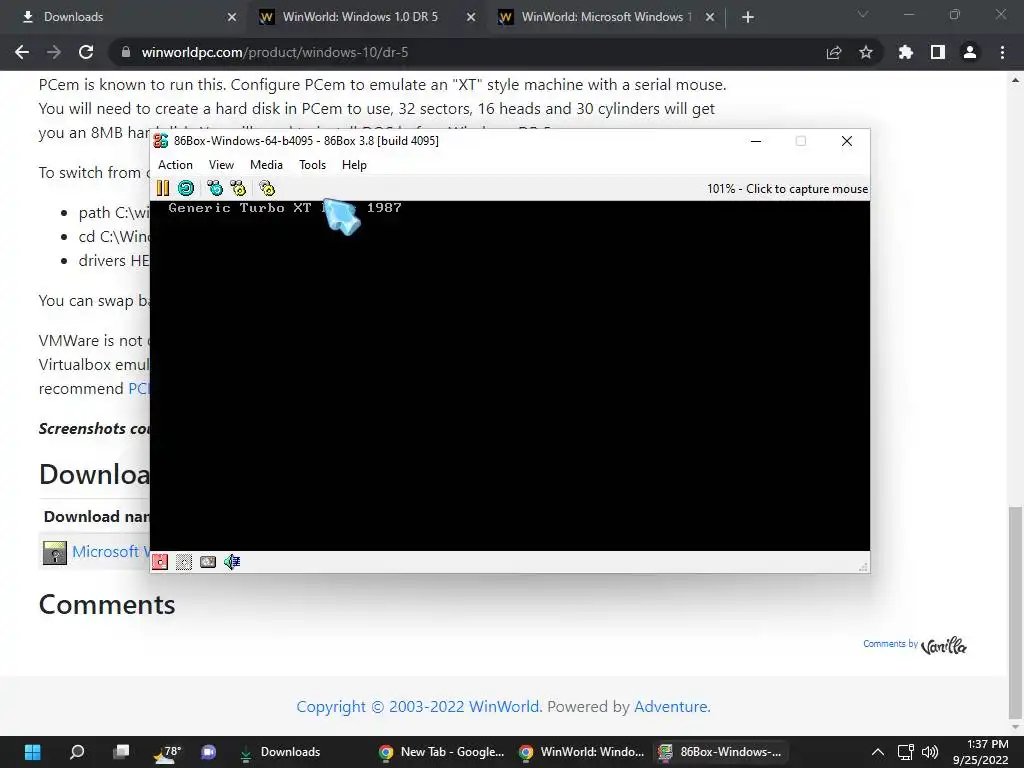Open the taskbar volume speaker icon
Viewport: 1024px width, 768px height.
coord(930,752)
